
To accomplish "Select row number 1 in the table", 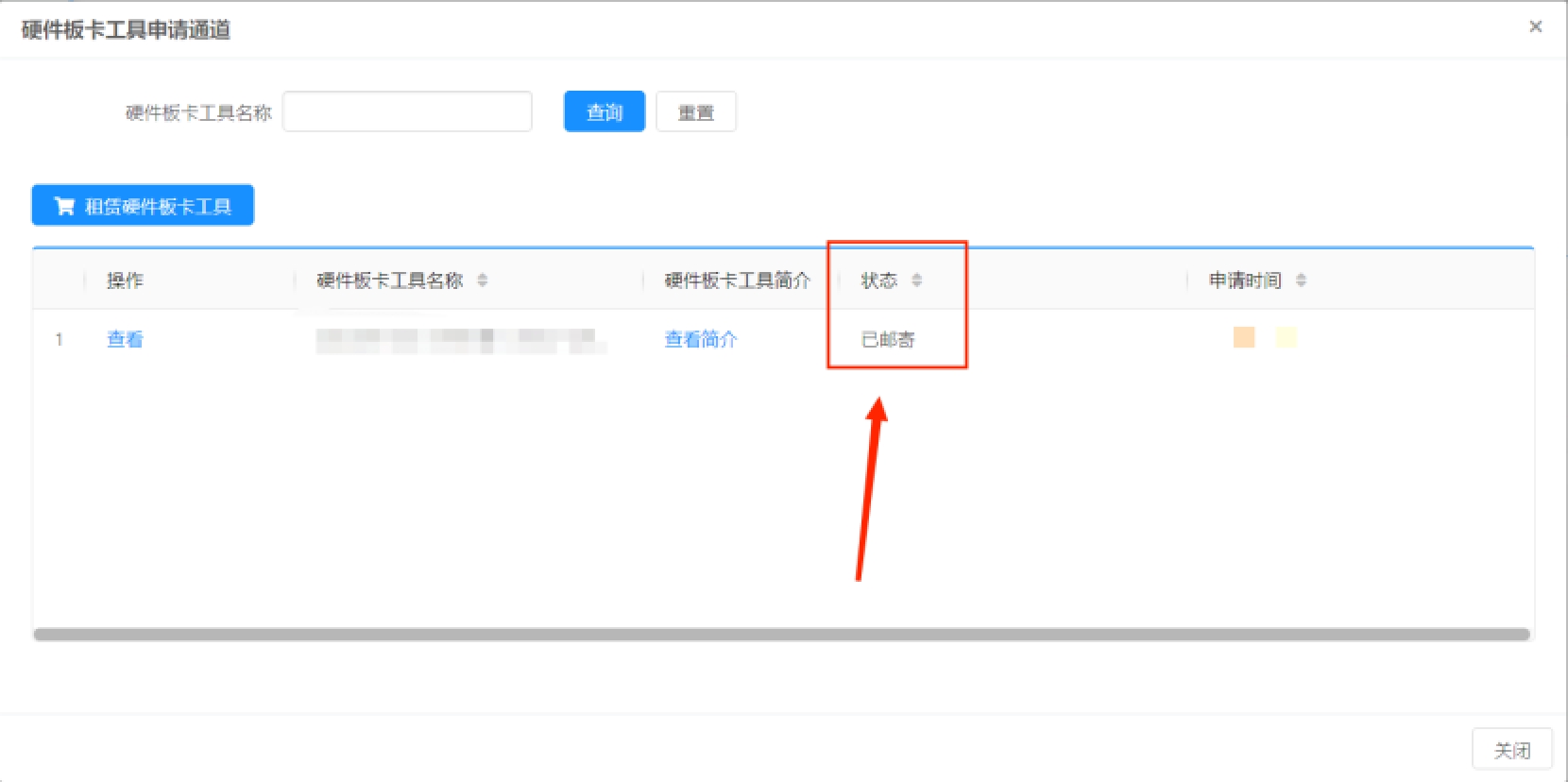I will tap(59, 339).
